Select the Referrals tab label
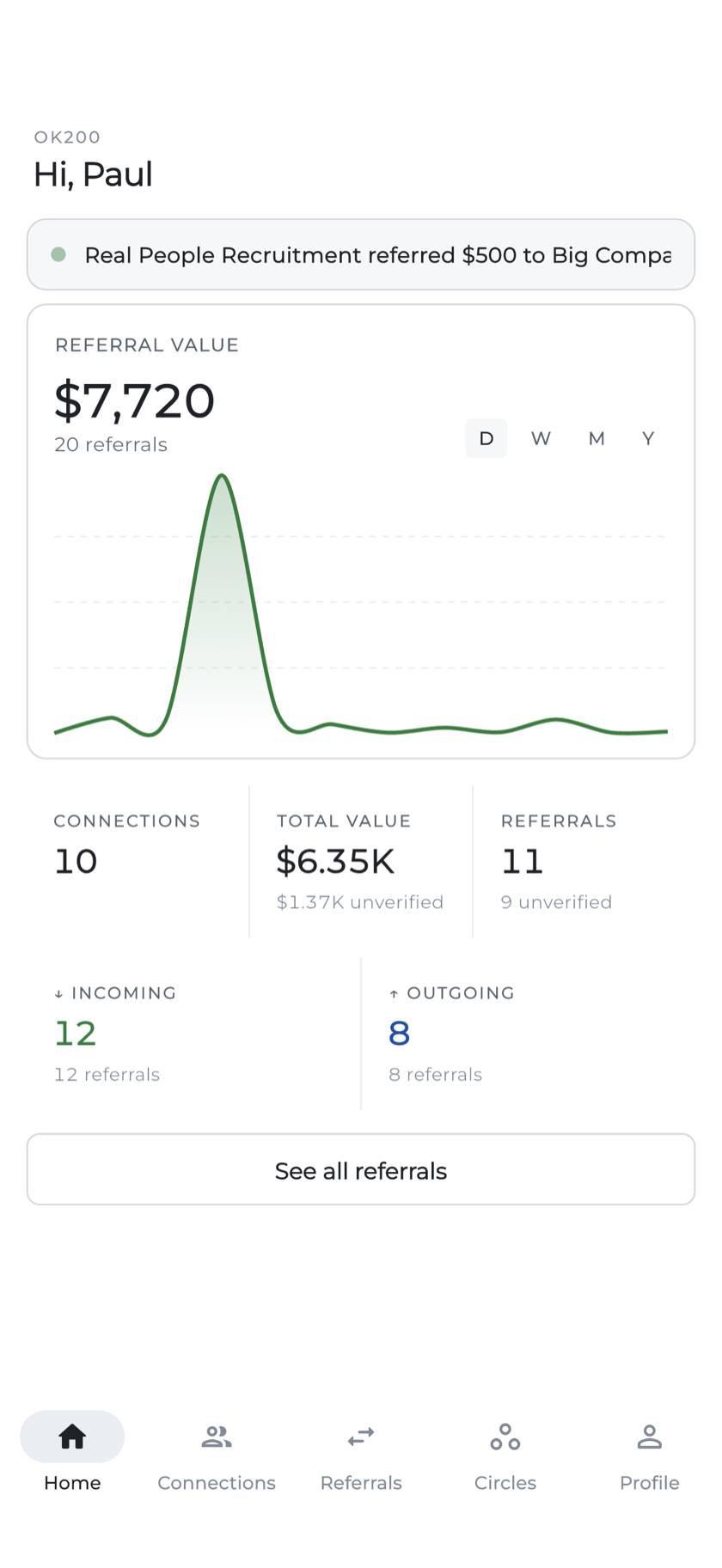The width and height of the screenshot is (722, 1568). pos(361,1483)
